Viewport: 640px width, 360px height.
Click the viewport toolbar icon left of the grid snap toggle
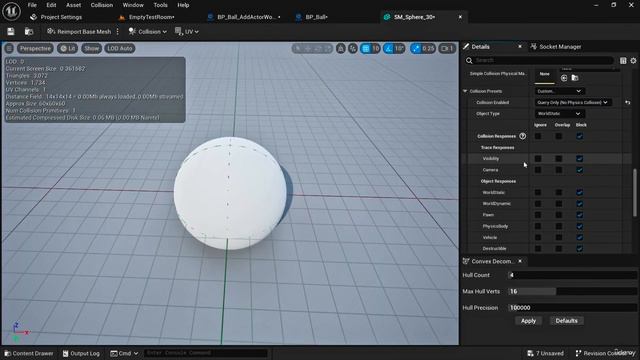353,49
